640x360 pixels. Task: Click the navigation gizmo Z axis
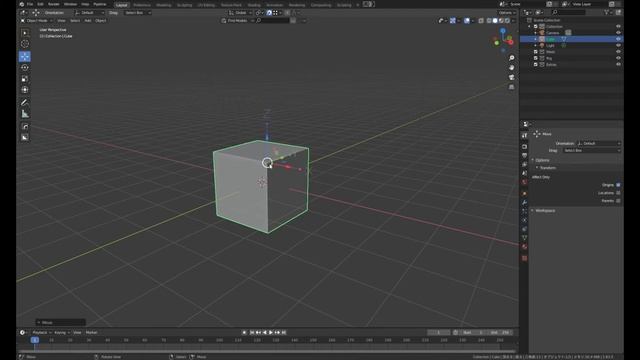(x=503, y=31)
